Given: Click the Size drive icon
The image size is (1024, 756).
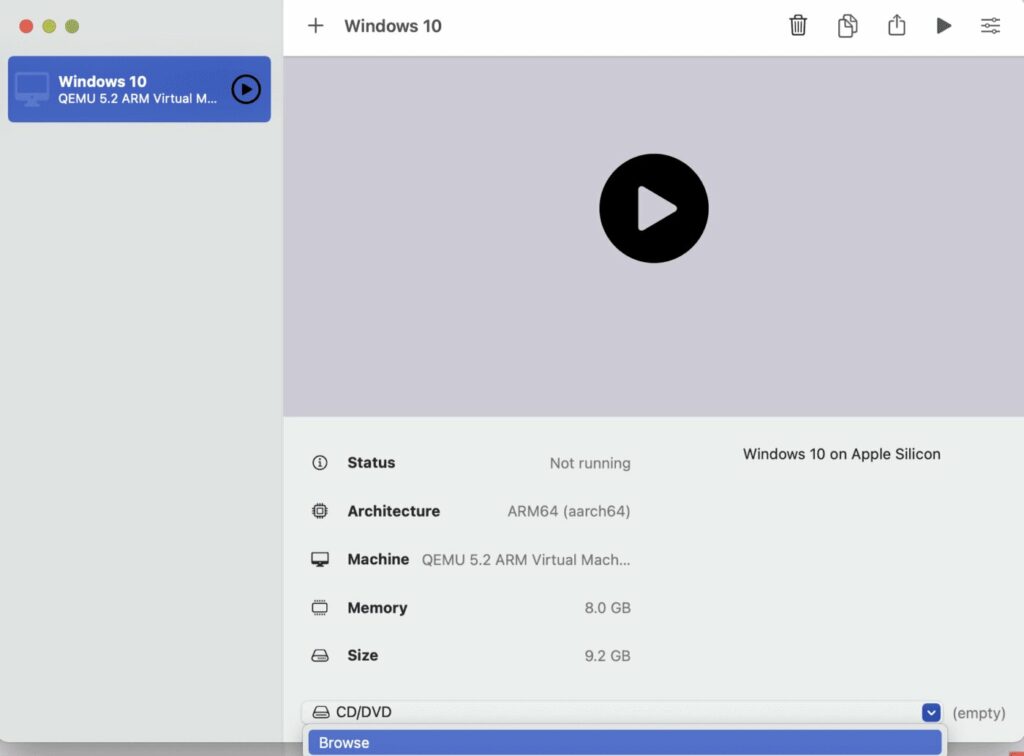Looking at the screenshot, I should [319, 655].
